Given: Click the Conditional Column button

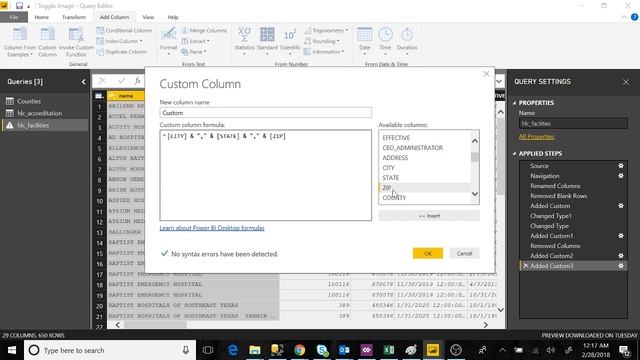Looking at the screenshot, I should 124,31.
